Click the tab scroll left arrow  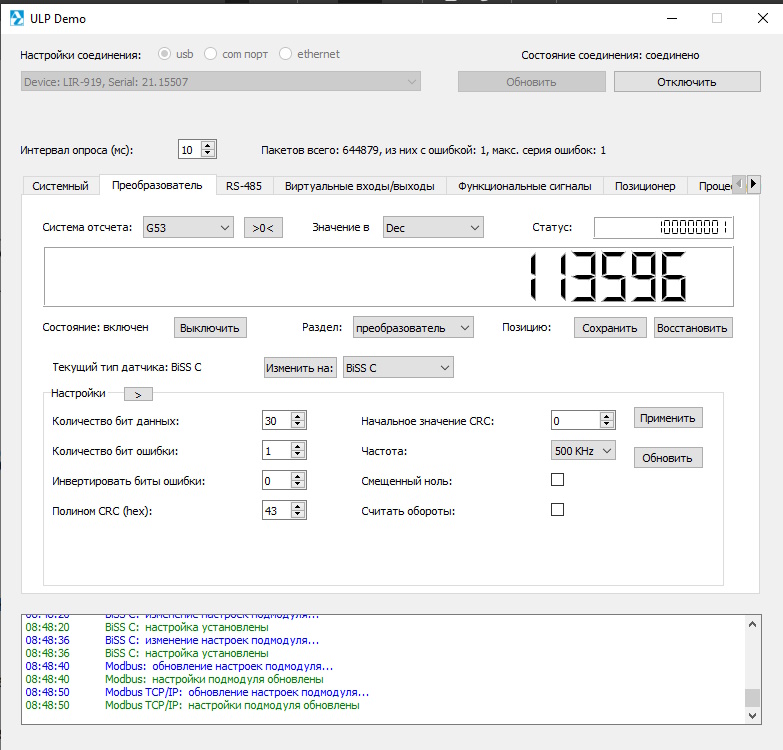point(740,184)
